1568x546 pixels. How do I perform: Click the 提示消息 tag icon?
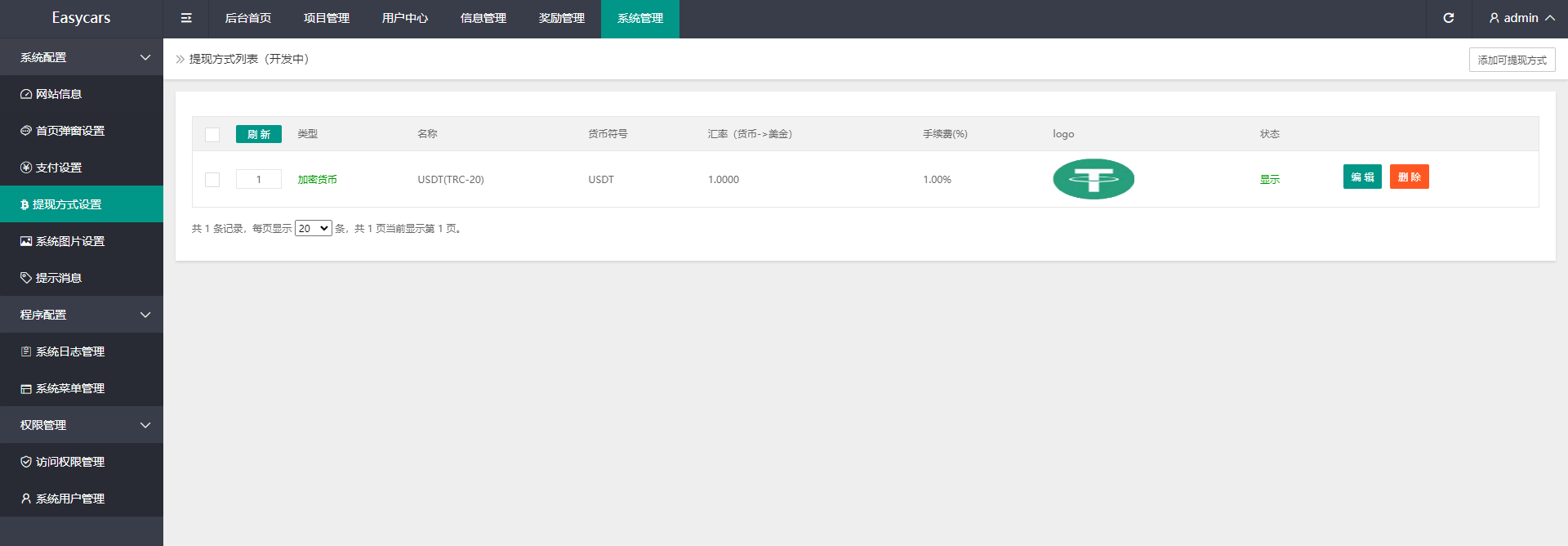click(26, 279)
